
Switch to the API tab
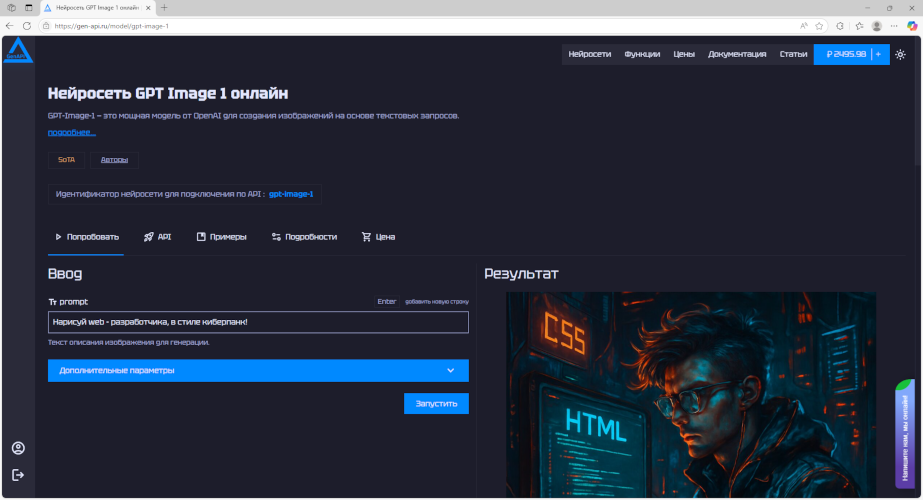point(157,237)
